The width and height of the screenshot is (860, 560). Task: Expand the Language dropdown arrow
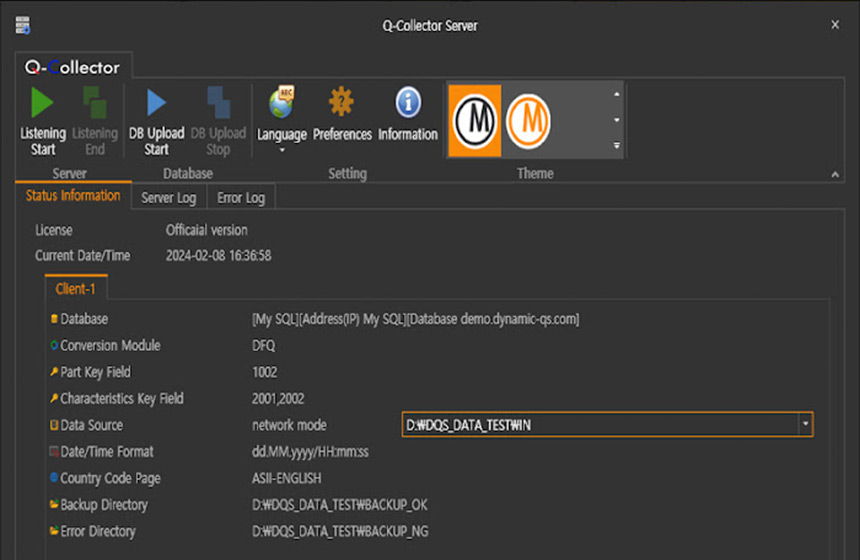(282, 150)
